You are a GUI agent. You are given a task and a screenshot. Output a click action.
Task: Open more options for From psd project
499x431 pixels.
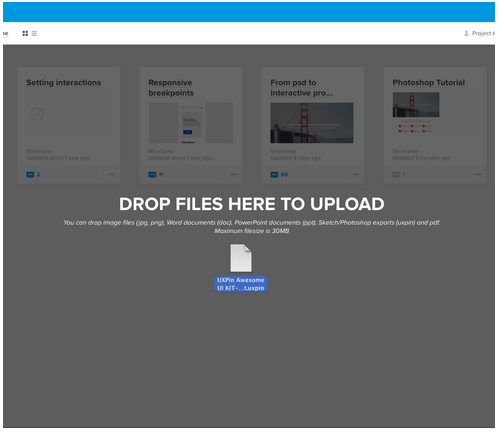pyautogui.click(x=356, y=174)
